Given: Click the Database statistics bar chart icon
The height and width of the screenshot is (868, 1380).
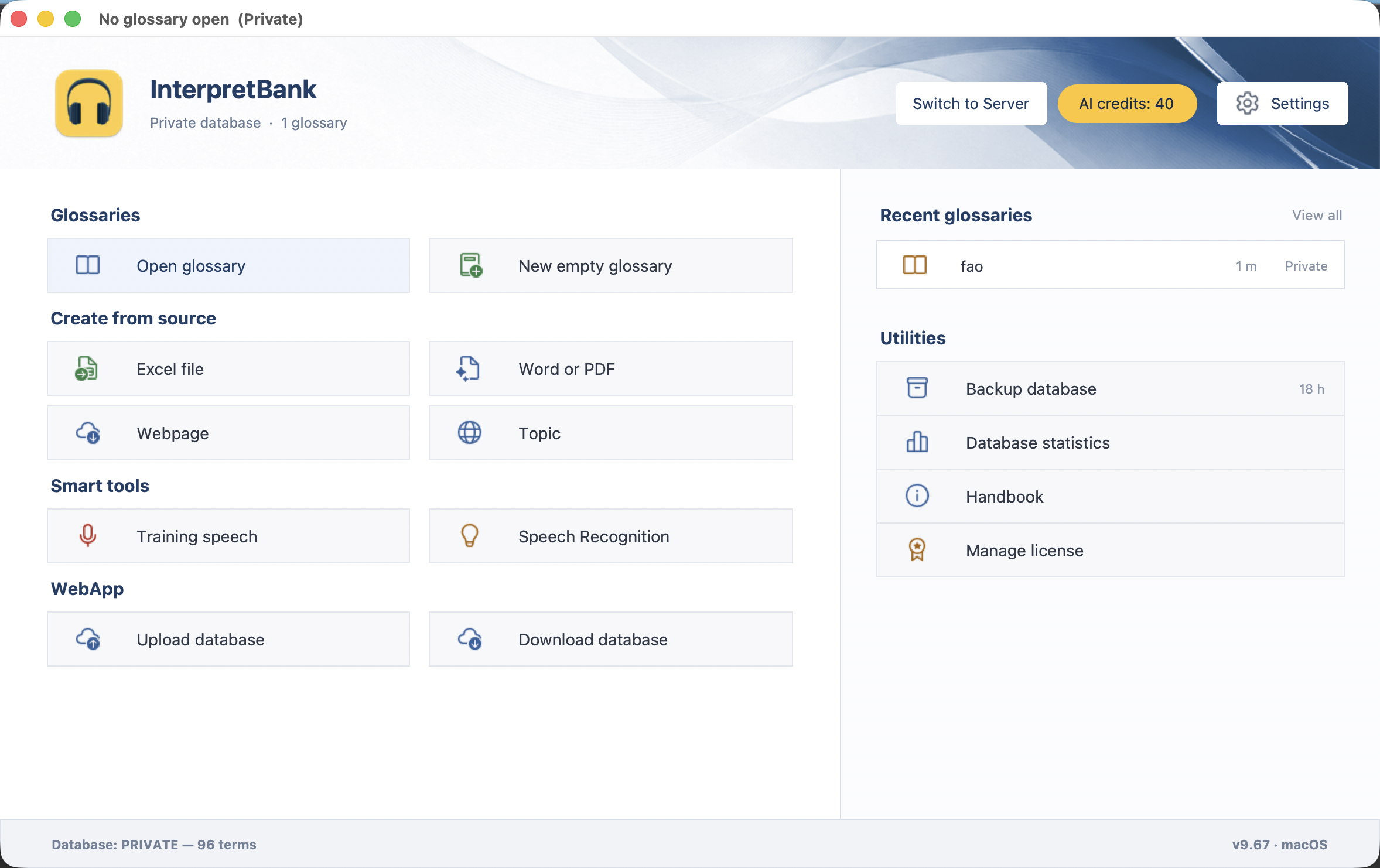Looking at the screenshot, I should point(917,442).
